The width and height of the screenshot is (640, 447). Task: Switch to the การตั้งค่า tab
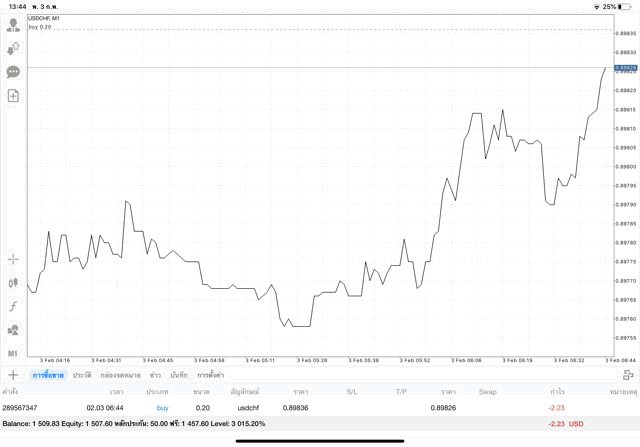211,375
